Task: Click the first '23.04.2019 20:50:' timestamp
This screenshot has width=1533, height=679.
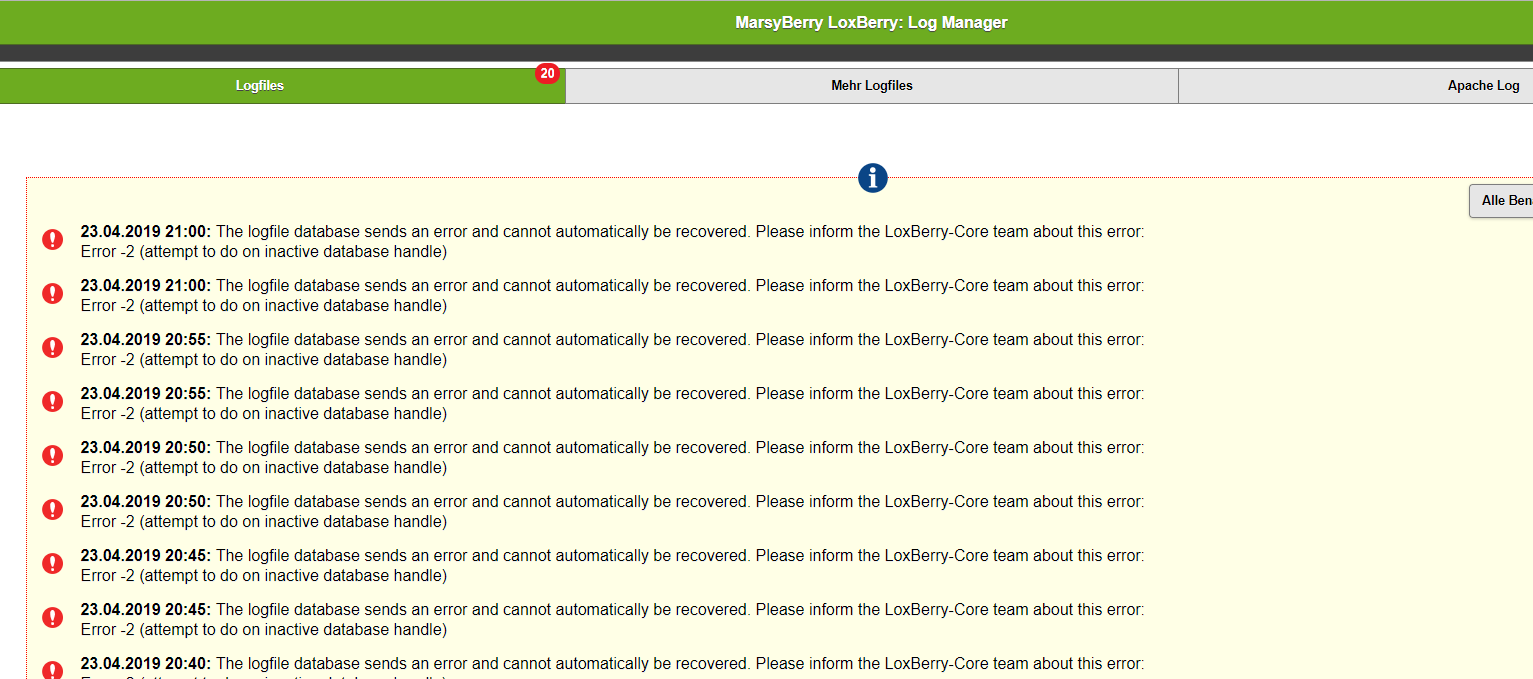Action: click(146, 448)
